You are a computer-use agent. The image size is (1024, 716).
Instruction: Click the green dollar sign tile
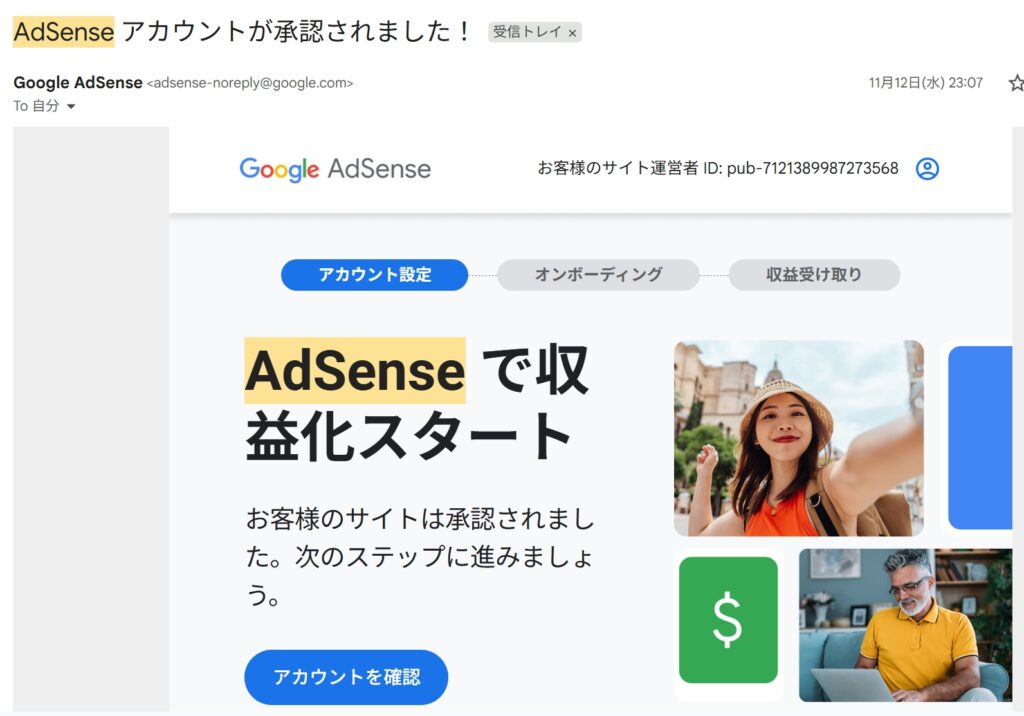728,620
